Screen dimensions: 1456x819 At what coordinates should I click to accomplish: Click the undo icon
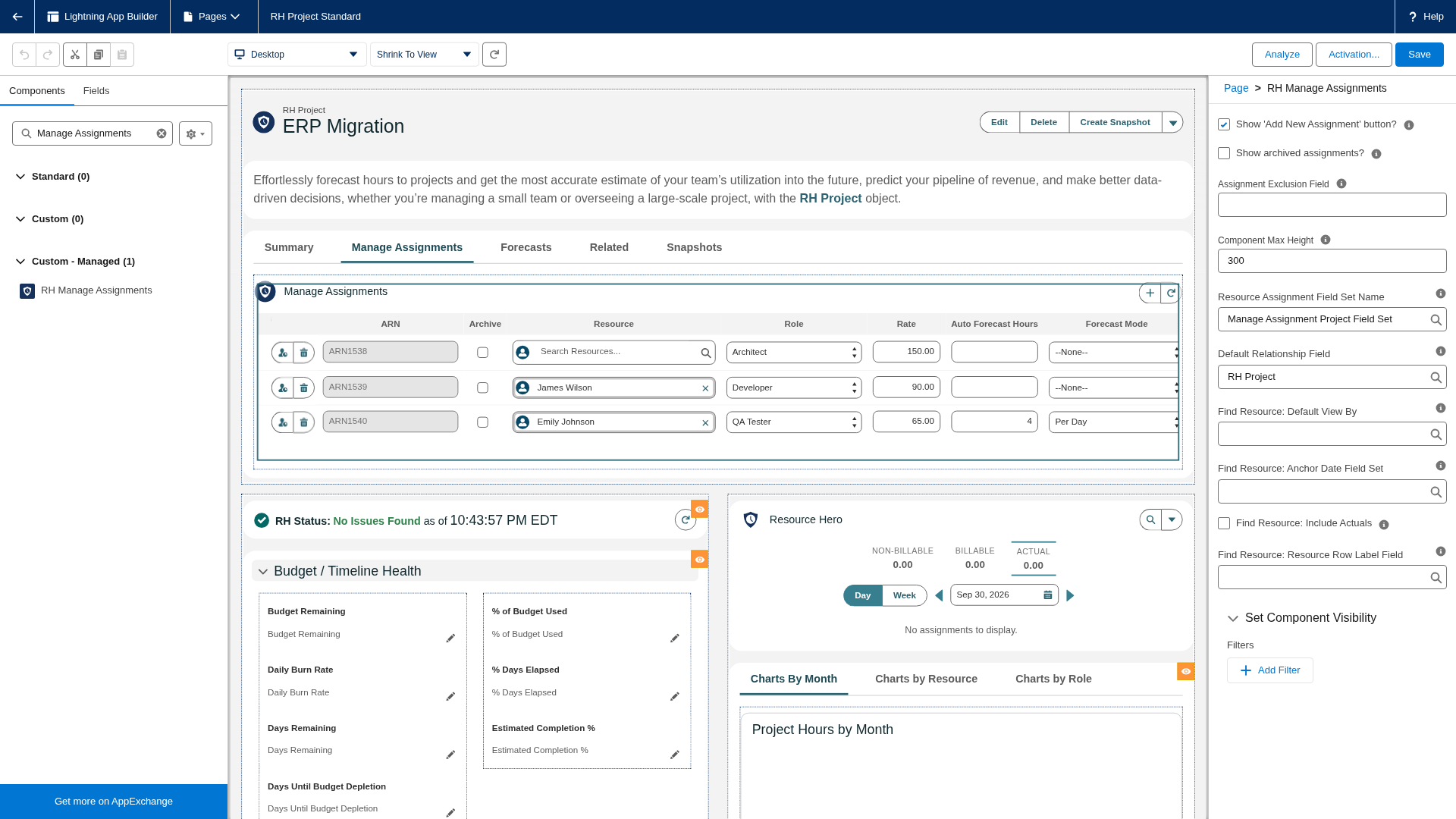[x=24, y=55]
